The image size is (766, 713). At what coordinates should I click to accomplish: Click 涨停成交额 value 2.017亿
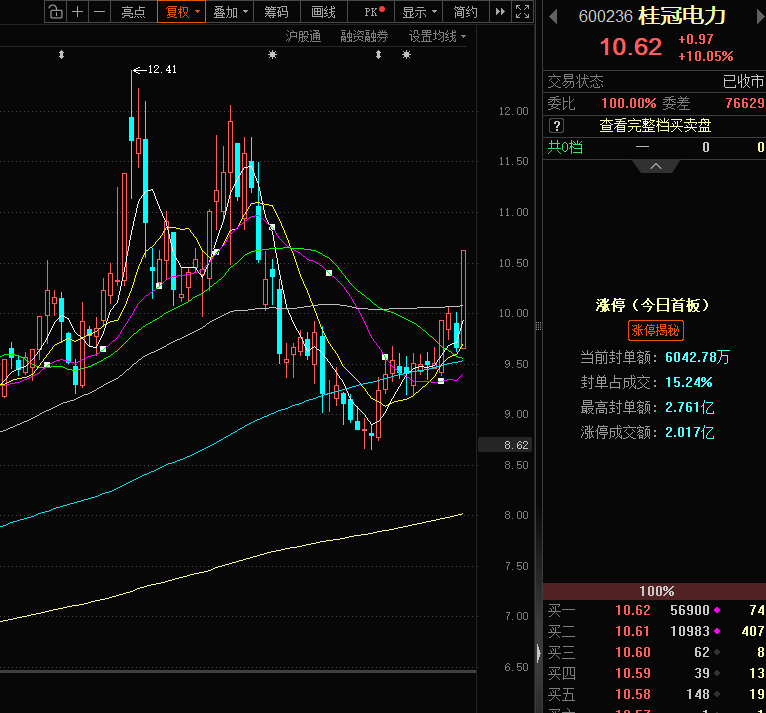click(689, 432)
